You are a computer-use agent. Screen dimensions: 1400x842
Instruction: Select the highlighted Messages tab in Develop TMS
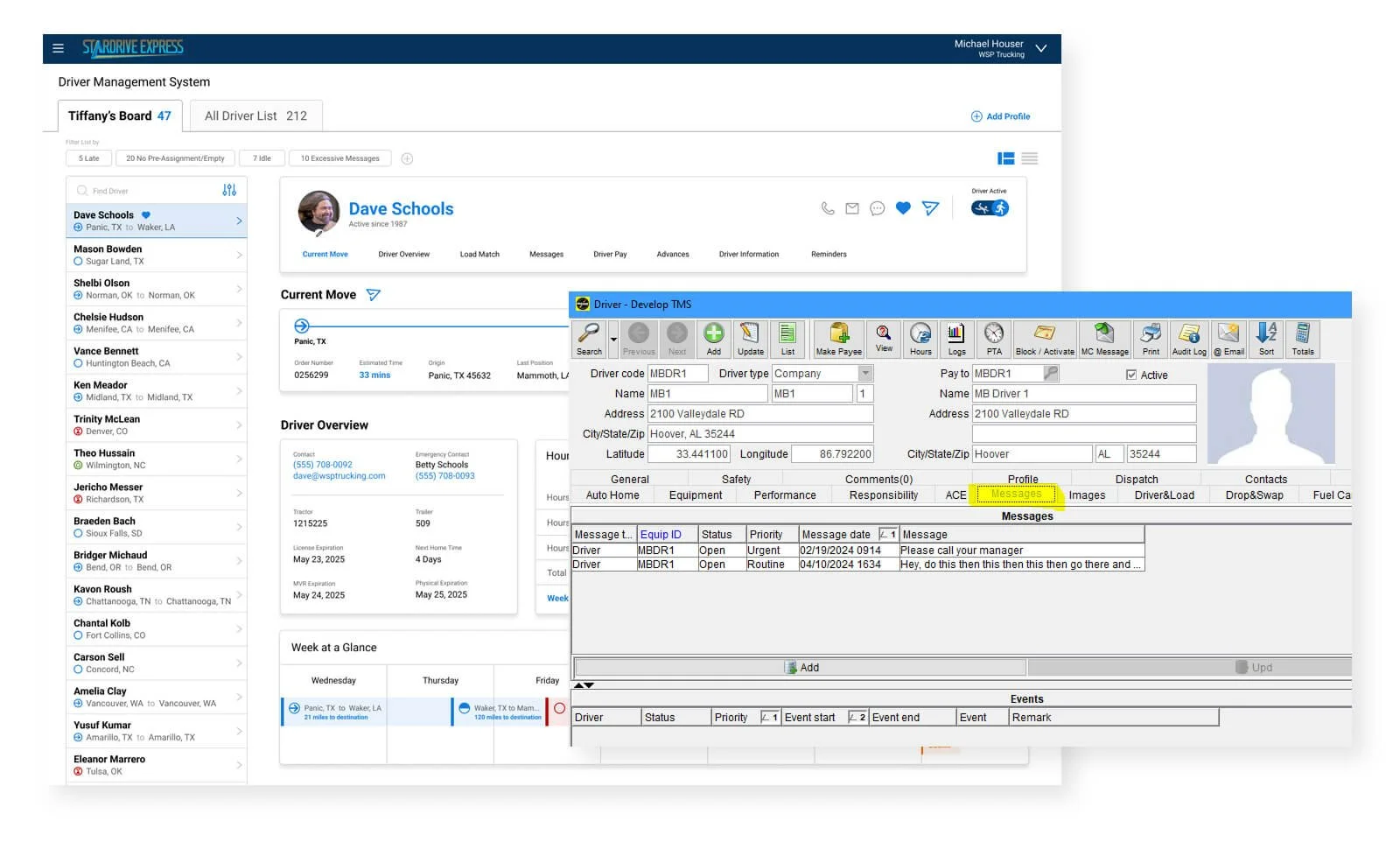(1016, 495)
